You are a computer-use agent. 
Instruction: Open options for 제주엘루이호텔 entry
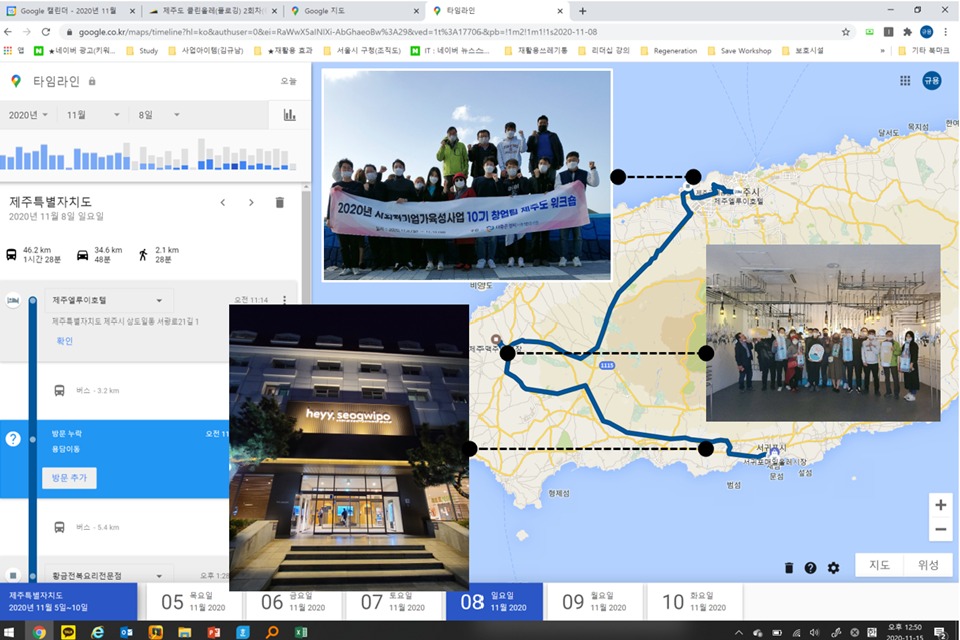pyautogui.click(x=285, y=299)
